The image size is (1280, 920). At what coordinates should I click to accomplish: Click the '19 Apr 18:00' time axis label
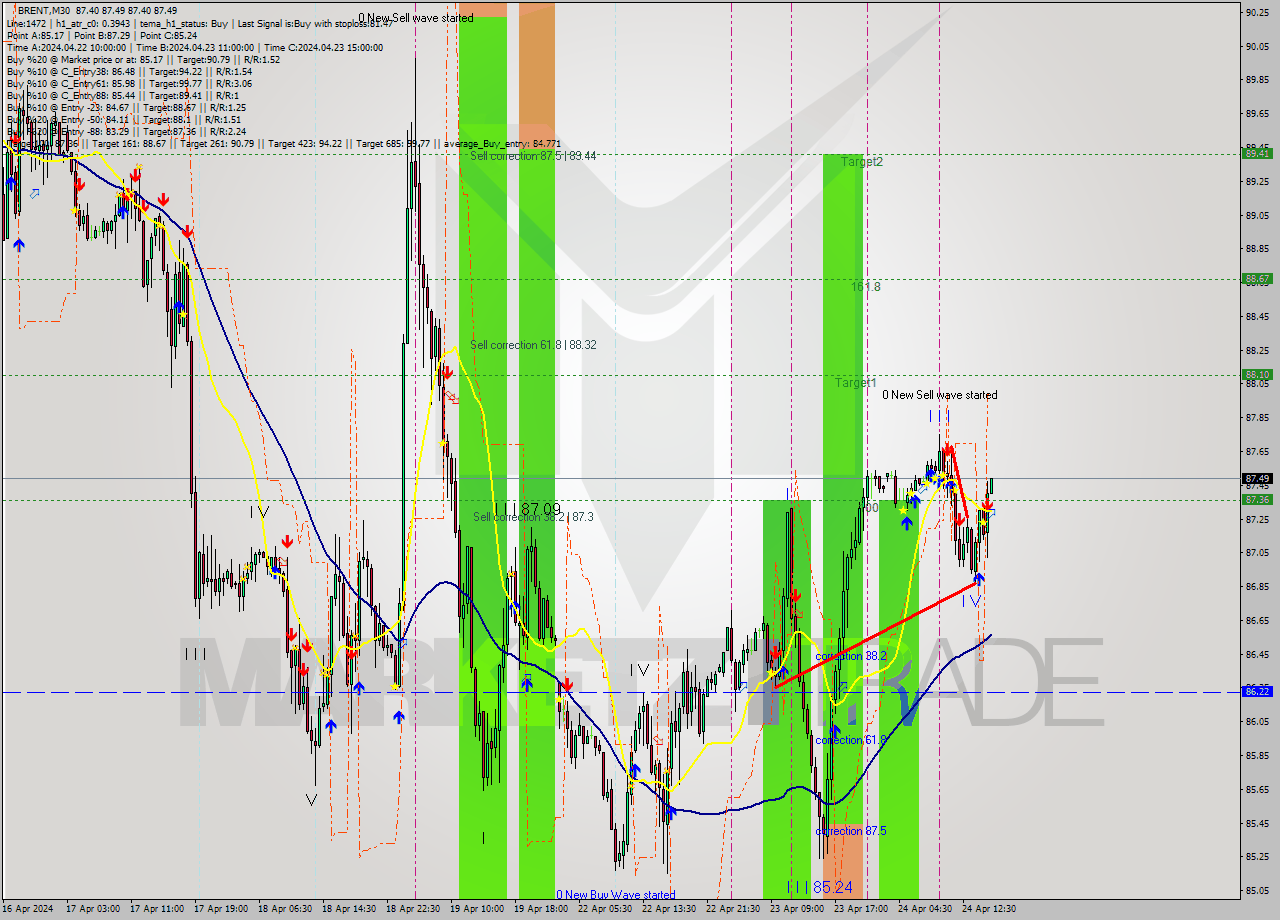pos(541,909)
